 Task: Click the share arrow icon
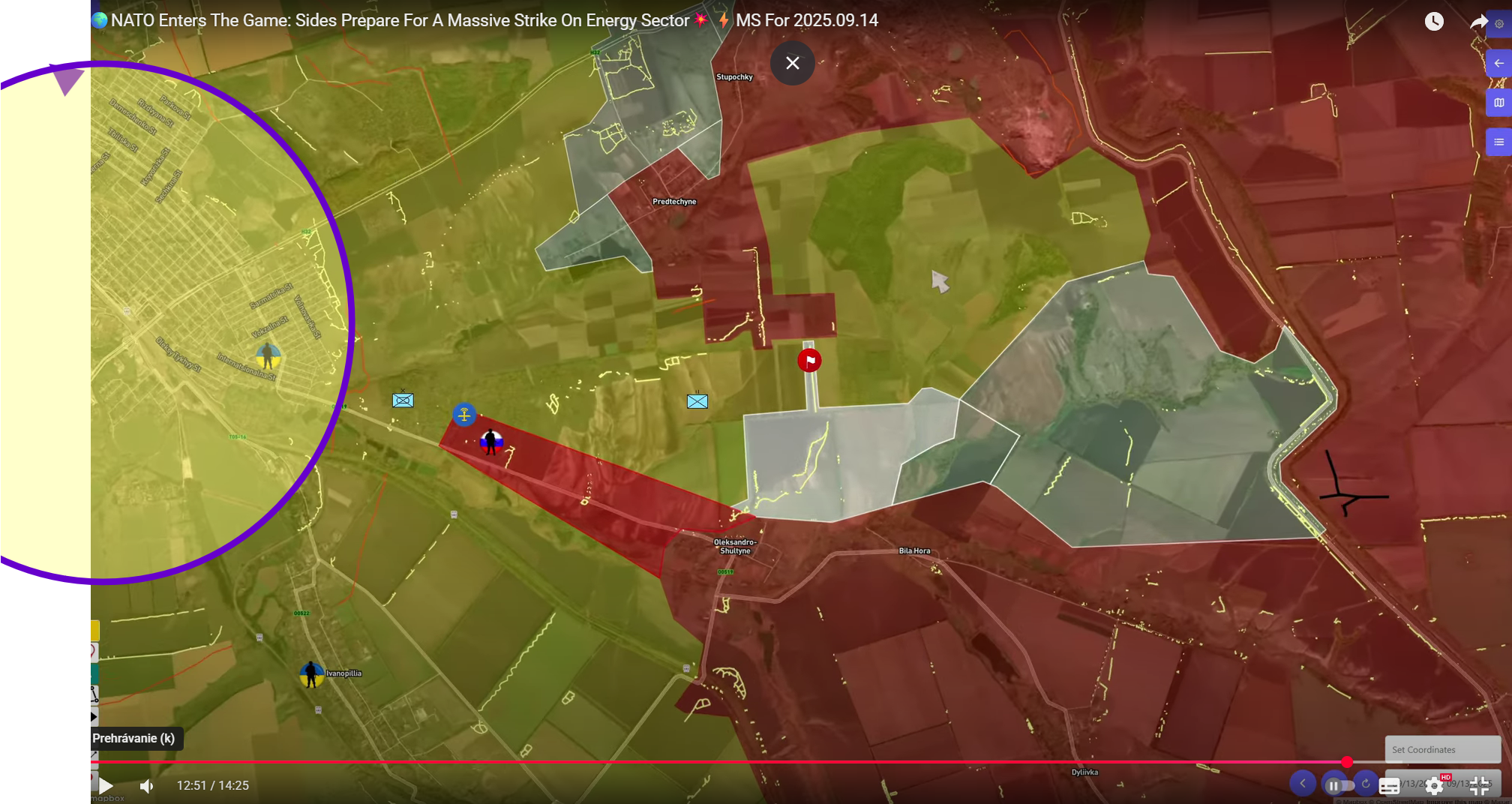1477,21
